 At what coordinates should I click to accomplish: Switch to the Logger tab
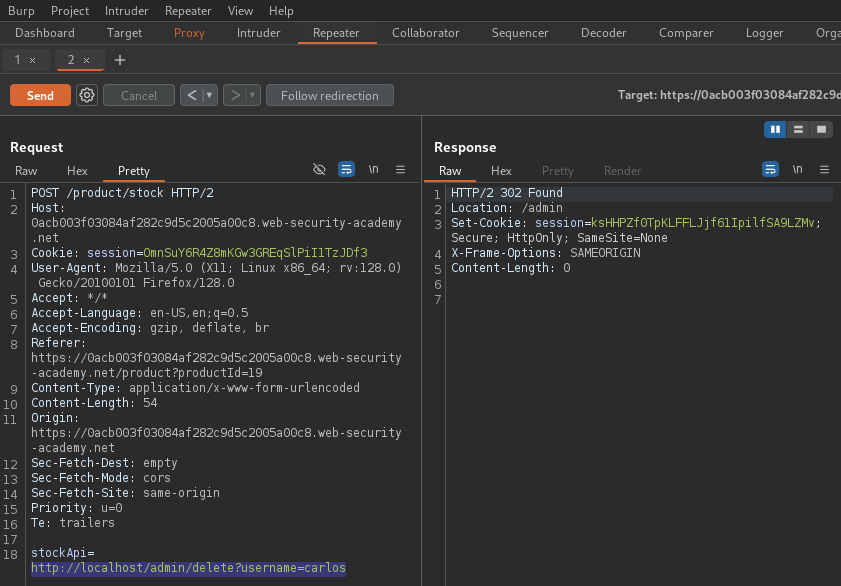(764, 33)
